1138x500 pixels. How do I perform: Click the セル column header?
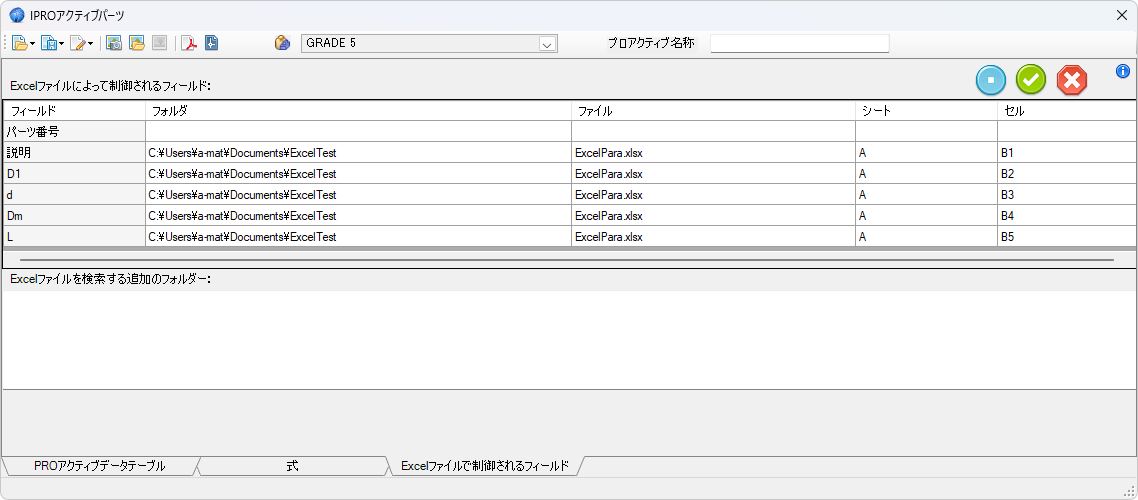(1067, 111)
